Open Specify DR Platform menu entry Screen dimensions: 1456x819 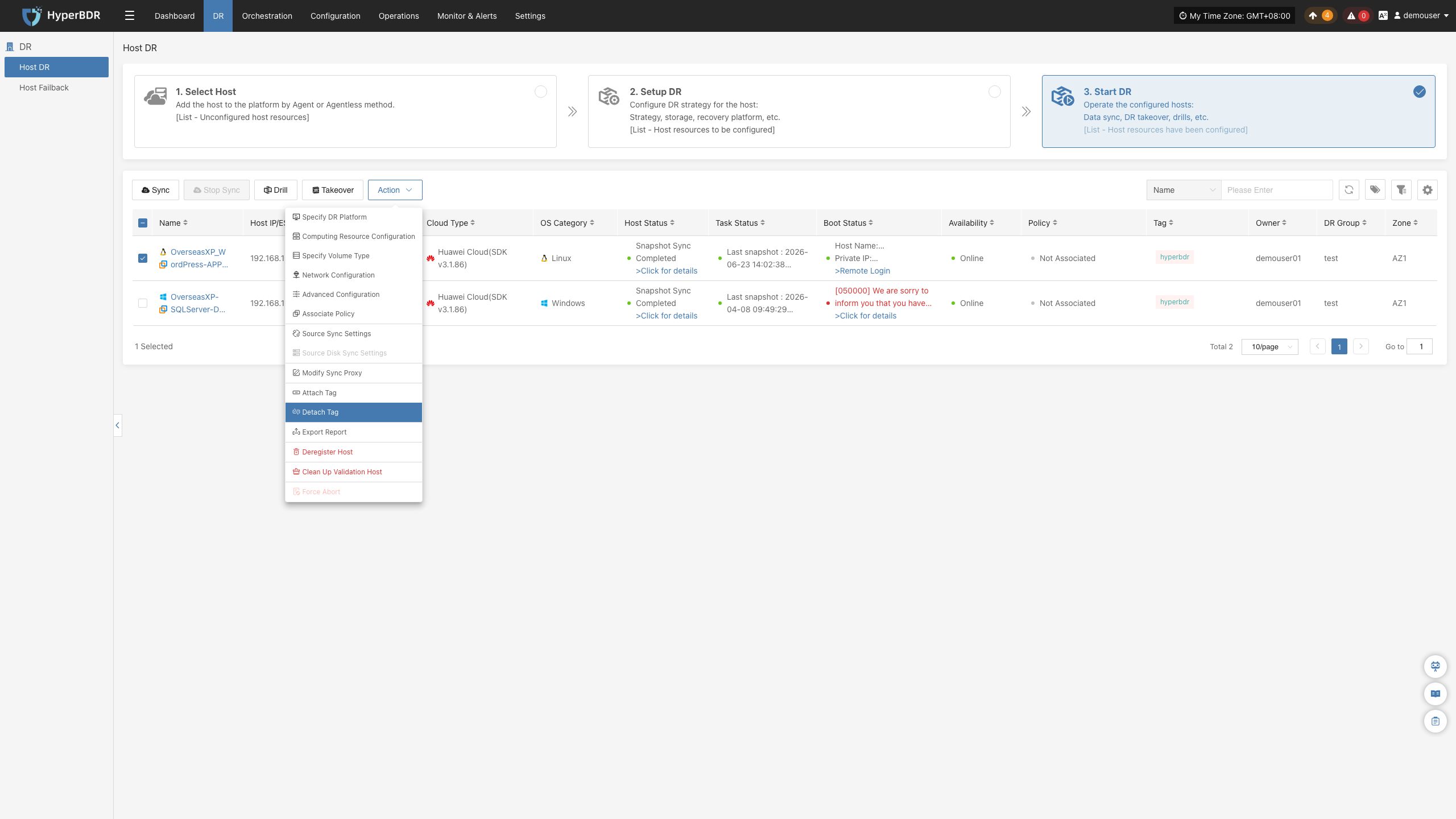coord(354,217)
